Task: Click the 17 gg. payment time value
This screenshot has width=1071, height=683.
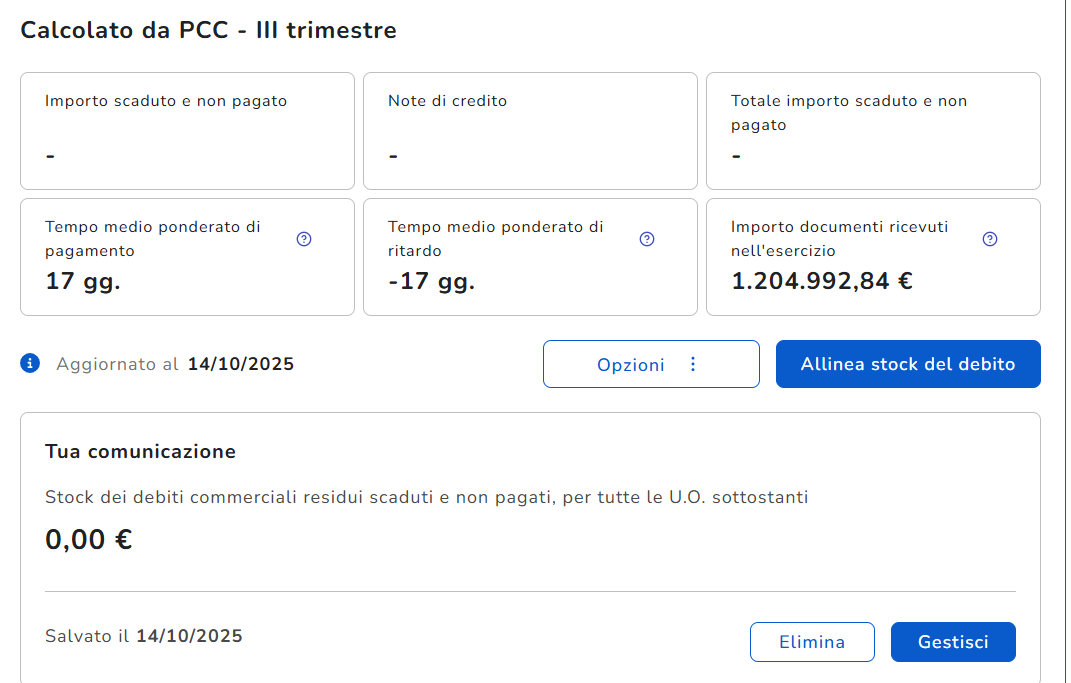Action: 83,281
